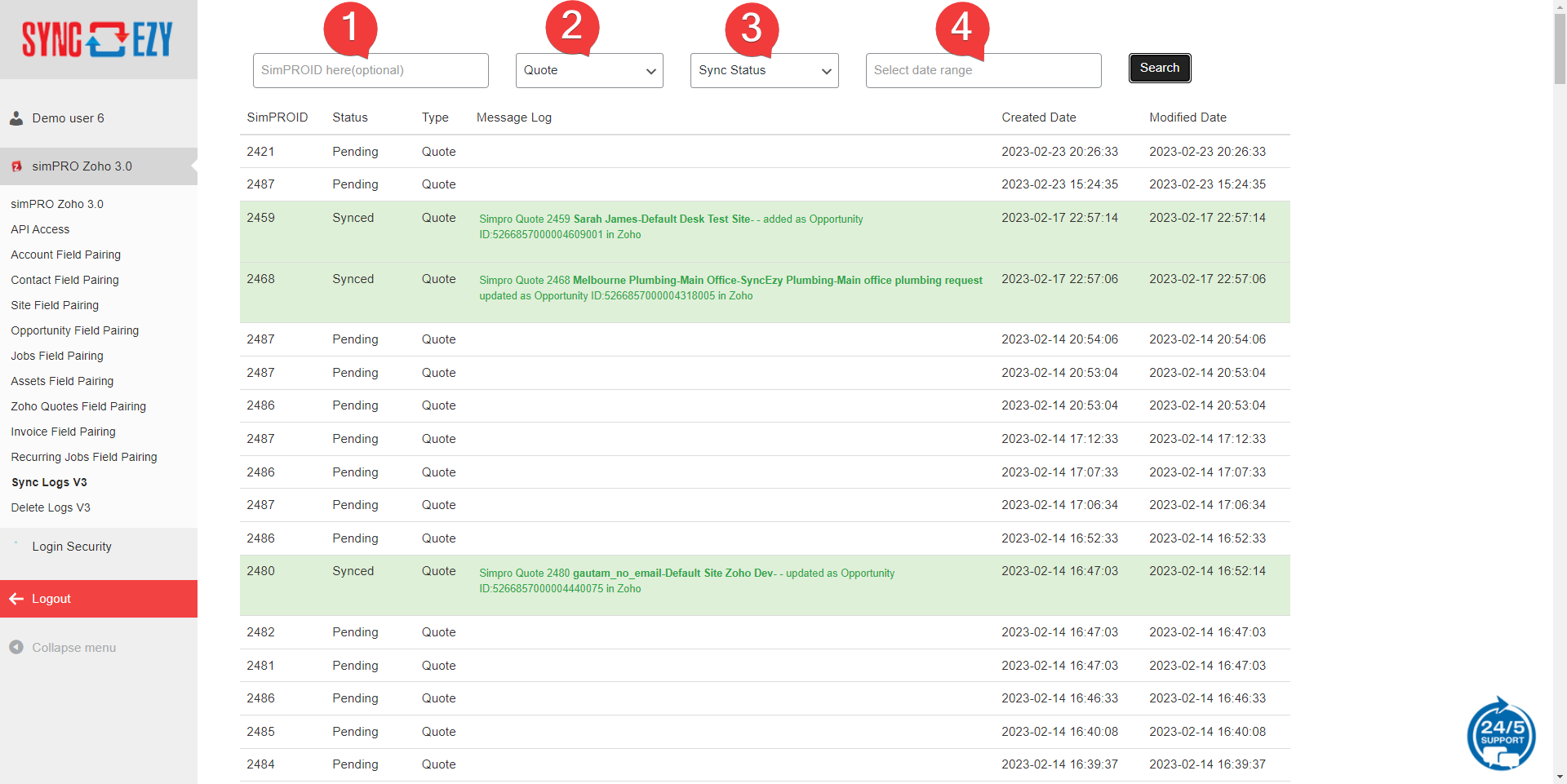The width and height of the screenshot is (1567, 784).
Task: Open Delete Logs V3
Action: pos(51,507)
